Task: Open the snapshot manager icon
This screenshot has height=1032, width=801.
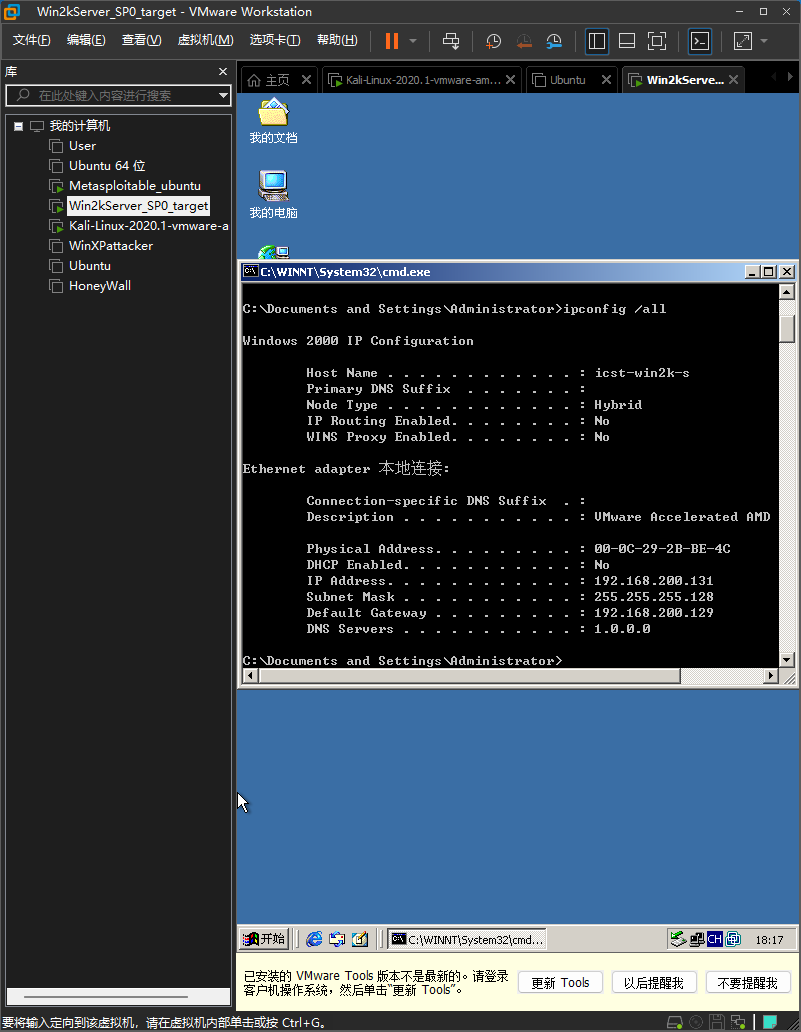Action: [x=554, y=41]
